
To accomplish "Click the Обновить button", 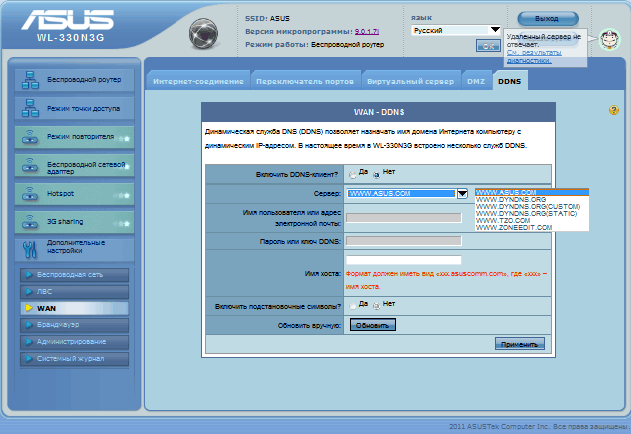I will (x=373, y=325).
